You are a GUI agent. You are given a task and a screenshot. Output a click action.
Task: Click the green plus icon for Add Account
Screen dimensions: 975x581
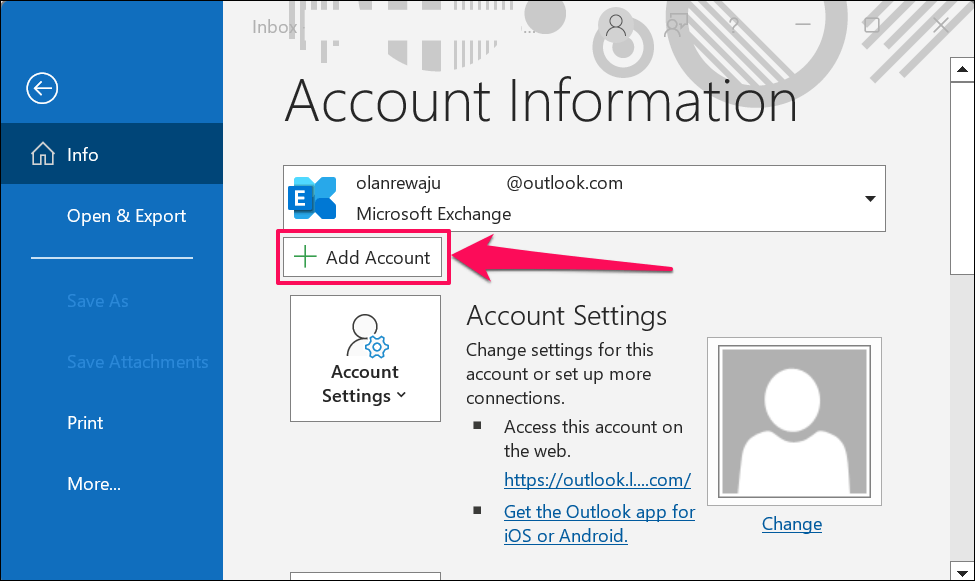coord(305,256)
